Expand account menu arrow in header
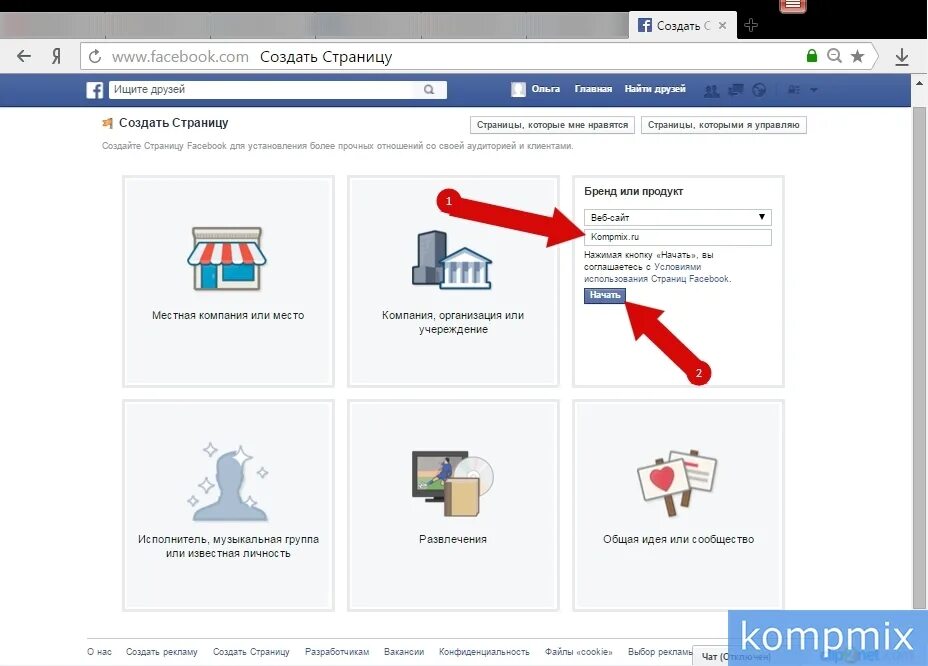Viewport: 928px width, 666px height. [x=814, y=90]
